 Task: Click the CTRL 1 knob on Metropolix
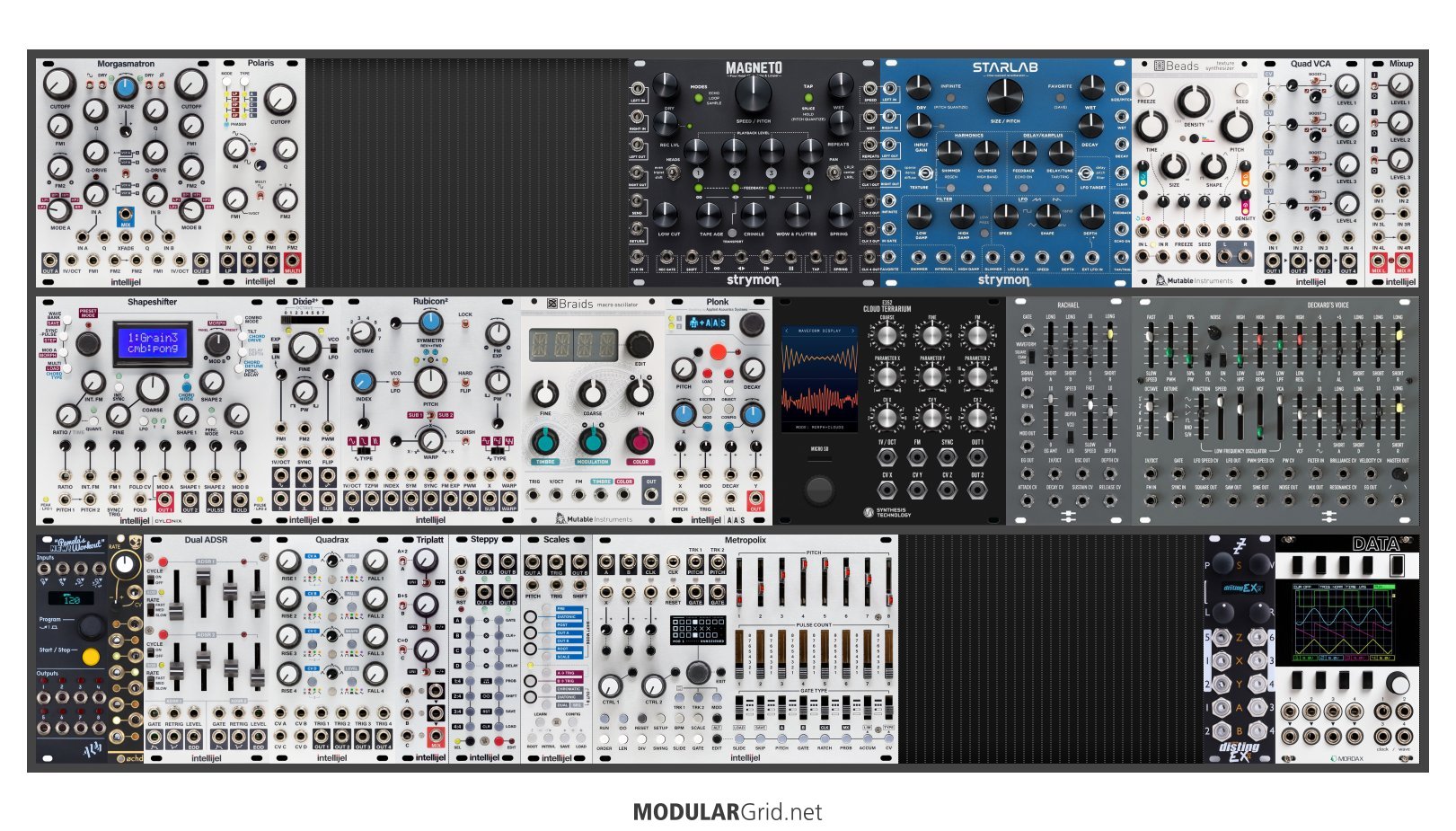click(x=611, y=685)
